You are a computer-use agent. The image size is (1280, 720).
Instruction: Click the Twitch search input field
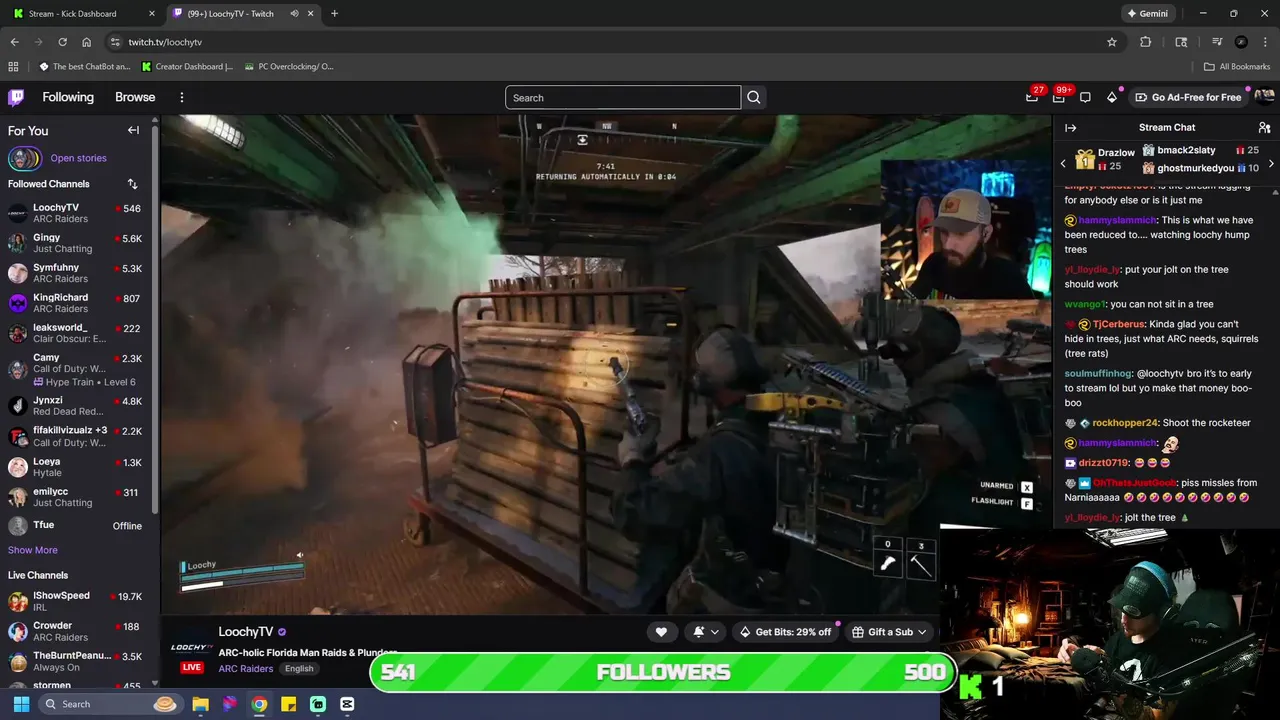(x=623, y=97)
